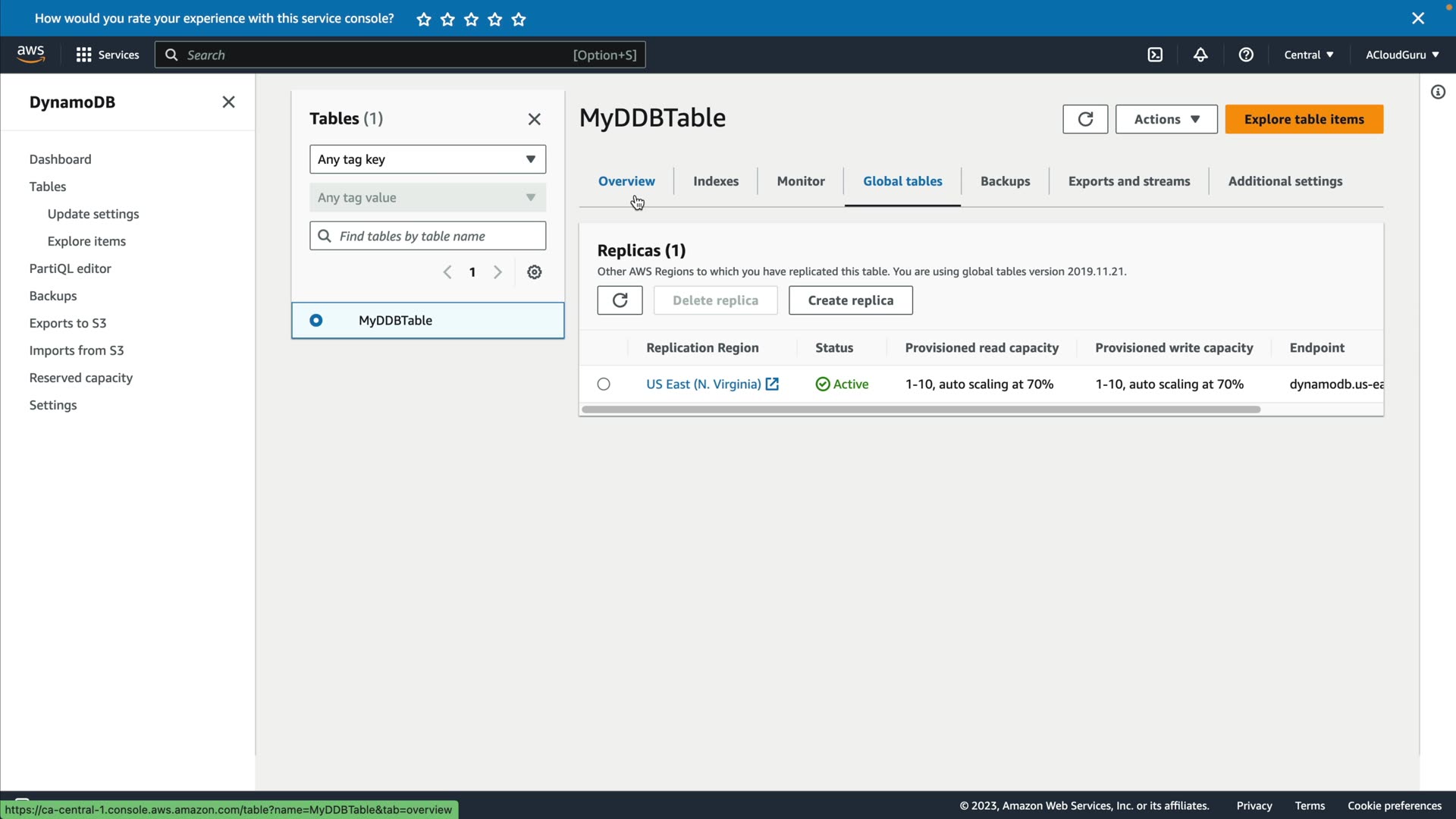Open US East replica external link icon
Viewport: 1456px width, 819px height.
pos(772,384)
